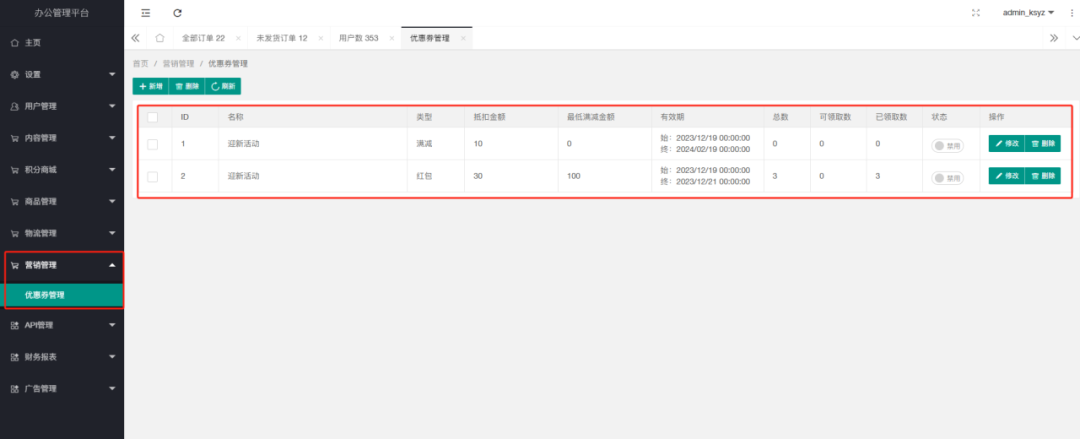Click the 新增 button
Viewport: 1080px width, 439px height.
point(151,87)
